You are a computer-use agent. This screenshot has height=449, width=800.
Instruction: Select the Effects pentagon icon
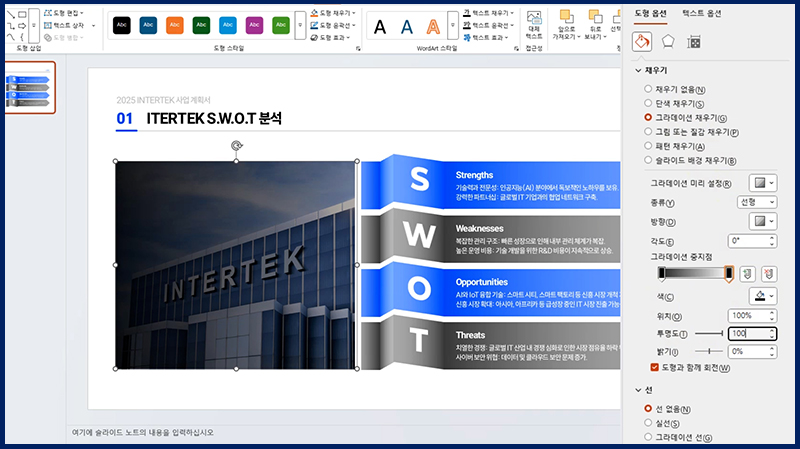click(x=668, y=41)
